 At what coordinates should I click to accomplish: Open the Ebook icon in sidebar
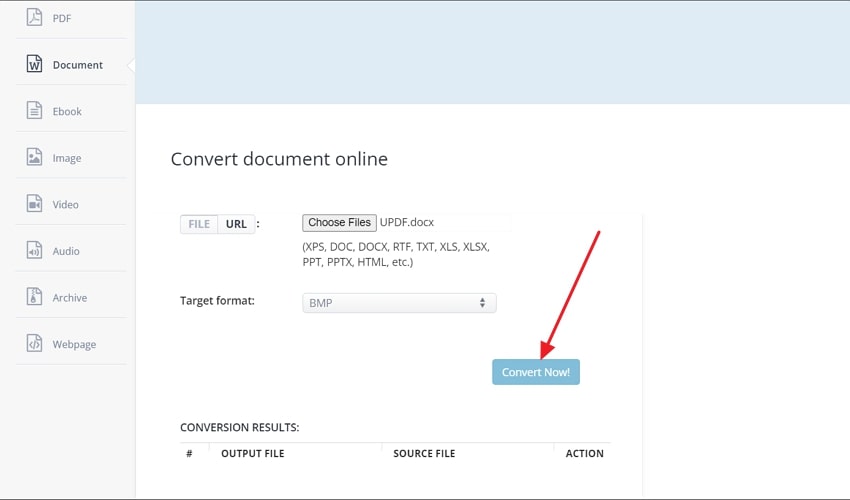coord(34,111)
